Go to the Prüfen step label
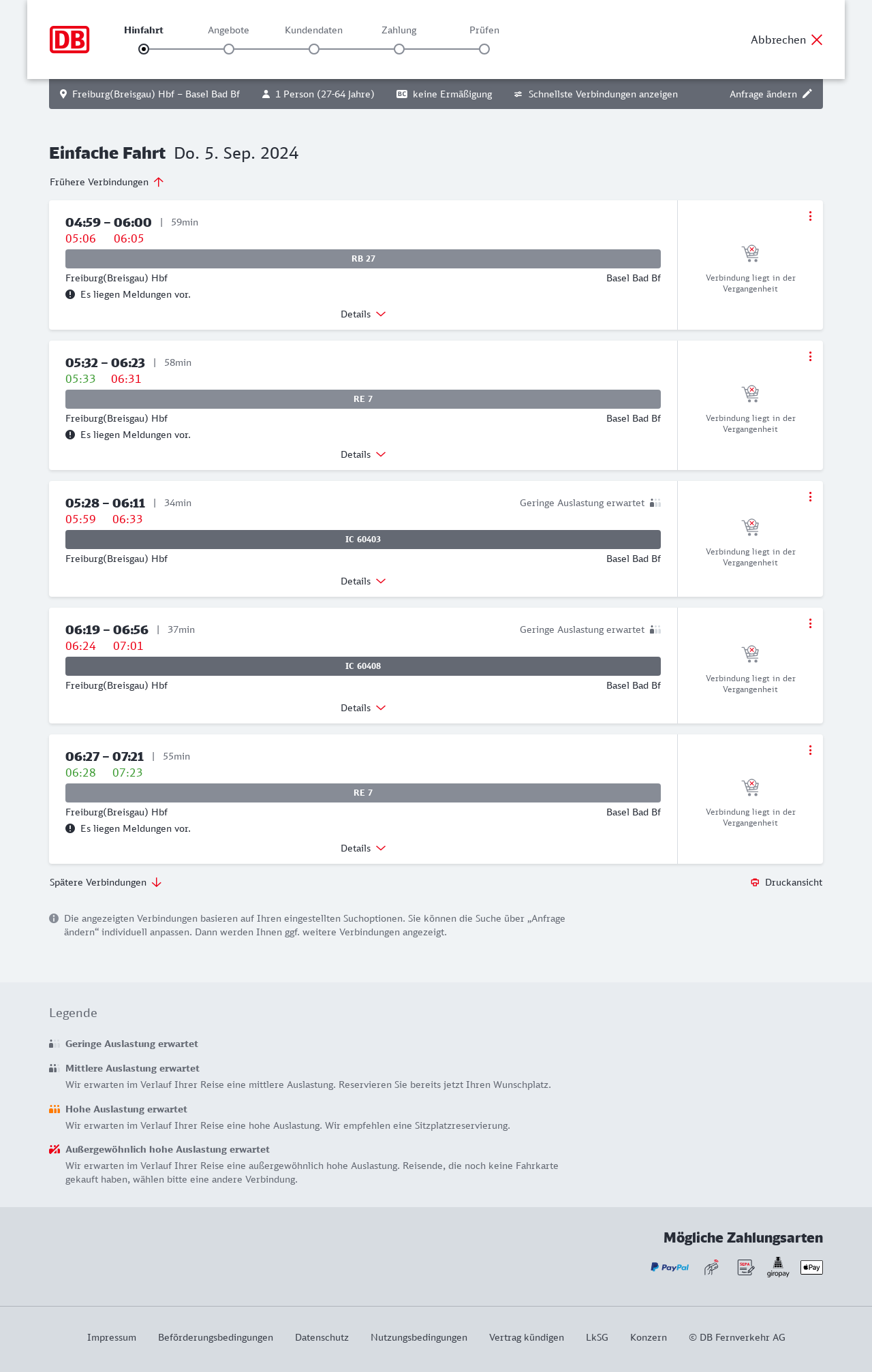The width and height of the screenshot is (872, 1372). tap(484, 30)
